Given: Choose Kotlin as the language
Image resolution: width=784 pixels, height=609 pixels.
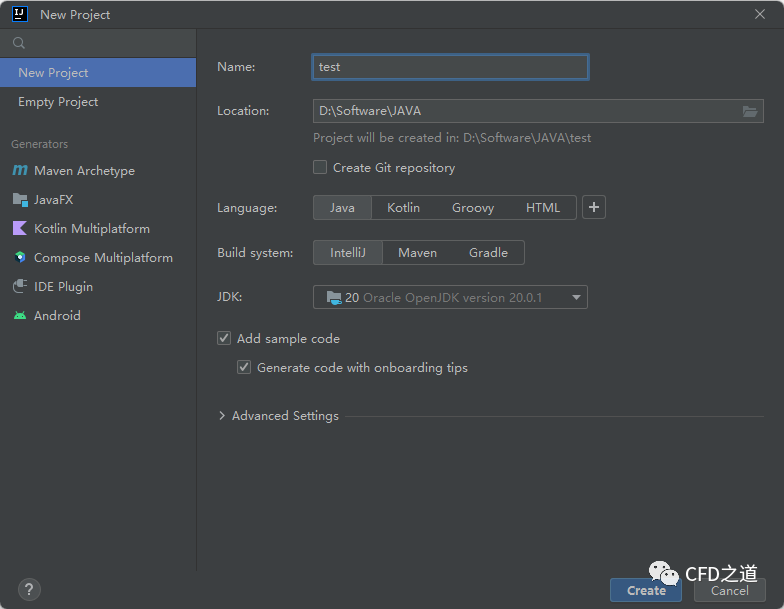Looking at the screenshot, I should (403, 207).
